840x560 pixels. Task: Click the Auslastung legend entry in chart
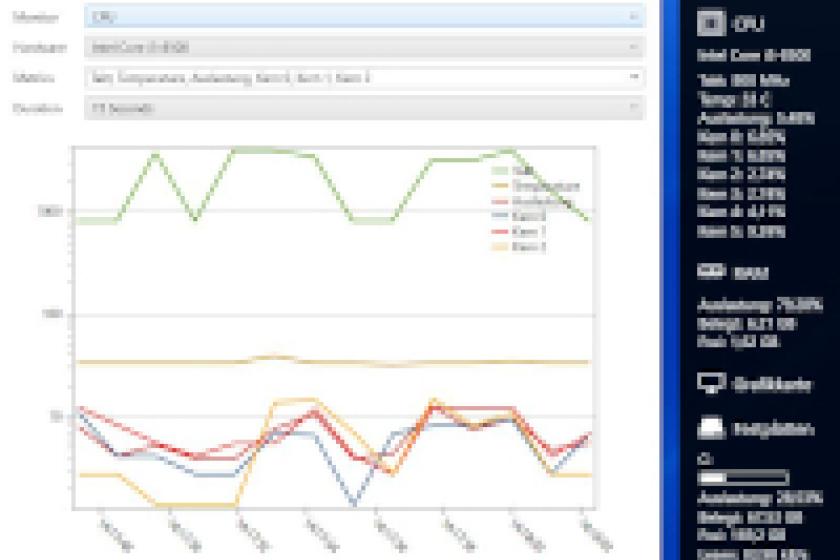532,201
